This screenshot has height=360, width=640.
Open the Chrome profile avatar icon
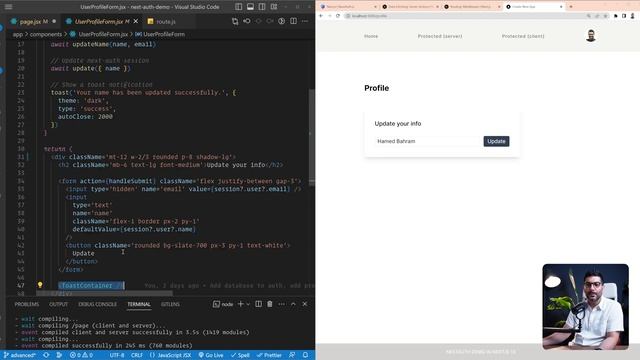633,16
